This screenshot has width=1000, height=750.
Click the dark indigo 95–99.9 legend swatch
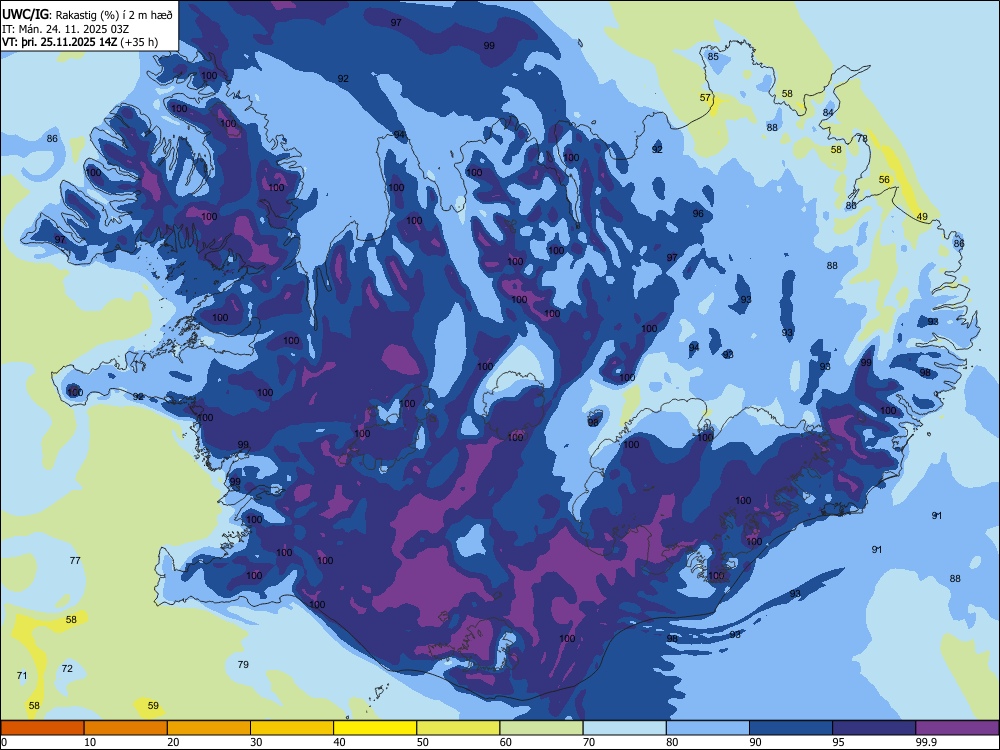point(874,728)
